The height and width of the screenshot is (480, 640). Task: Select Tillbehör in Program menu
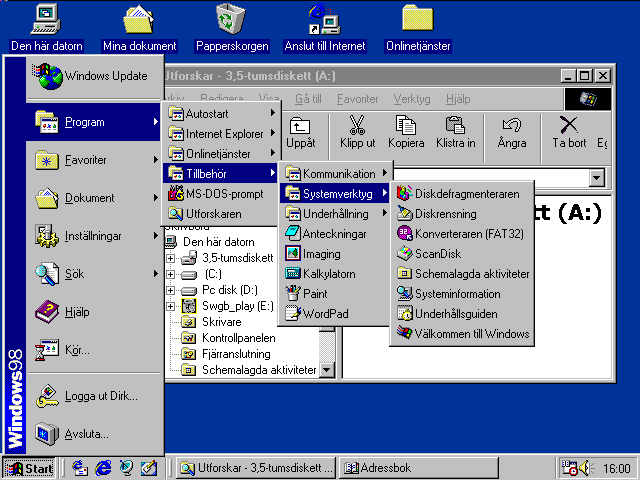coord(221,173)
